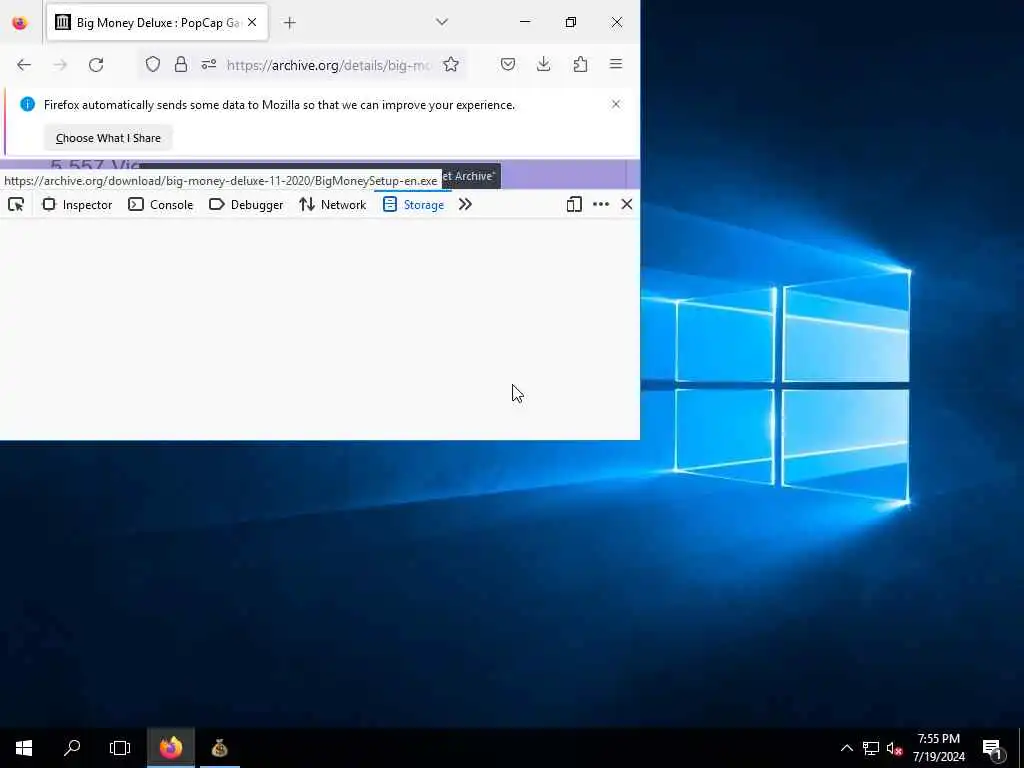Open the Windows Start menu
Screen dimensions: 1024x768
[24, 748]
